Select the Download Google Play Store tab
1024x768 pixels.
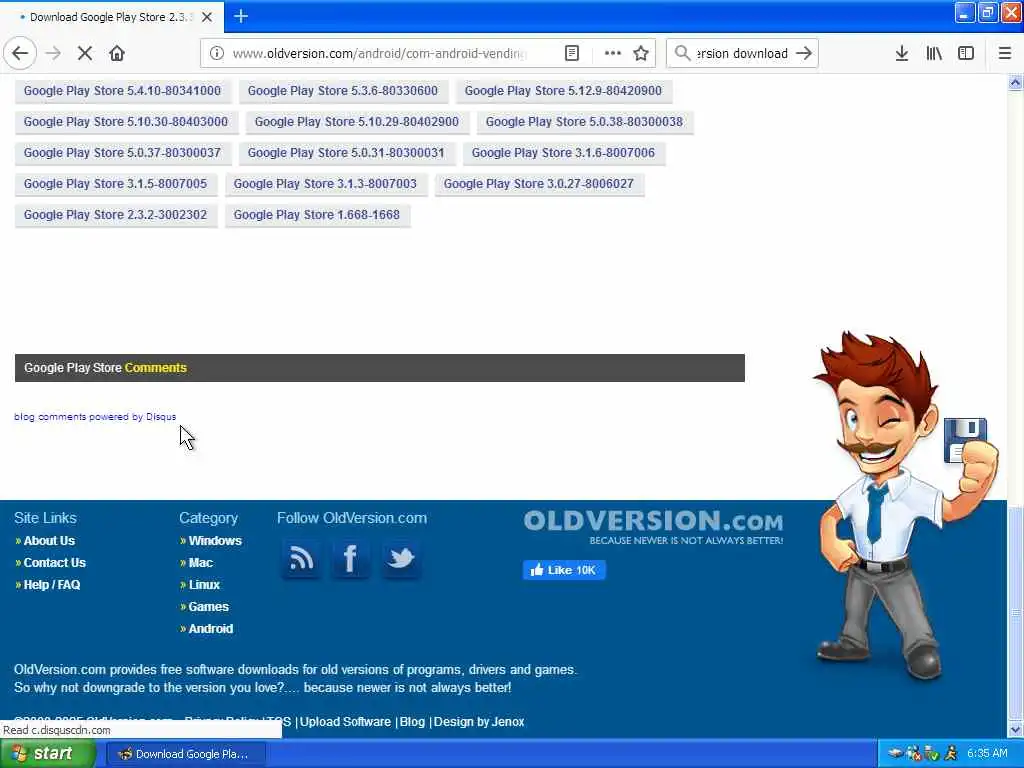(x=112, y=17)
